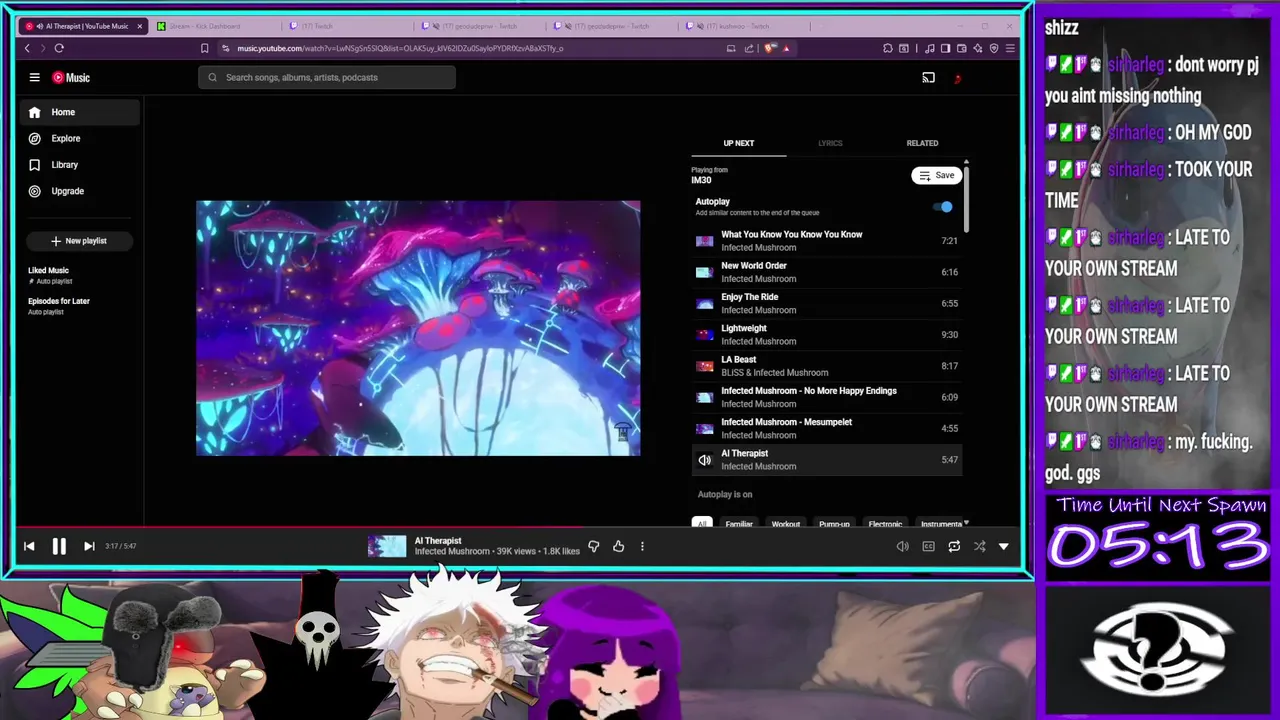Select the AI Therapist queue row

(827, 460)
